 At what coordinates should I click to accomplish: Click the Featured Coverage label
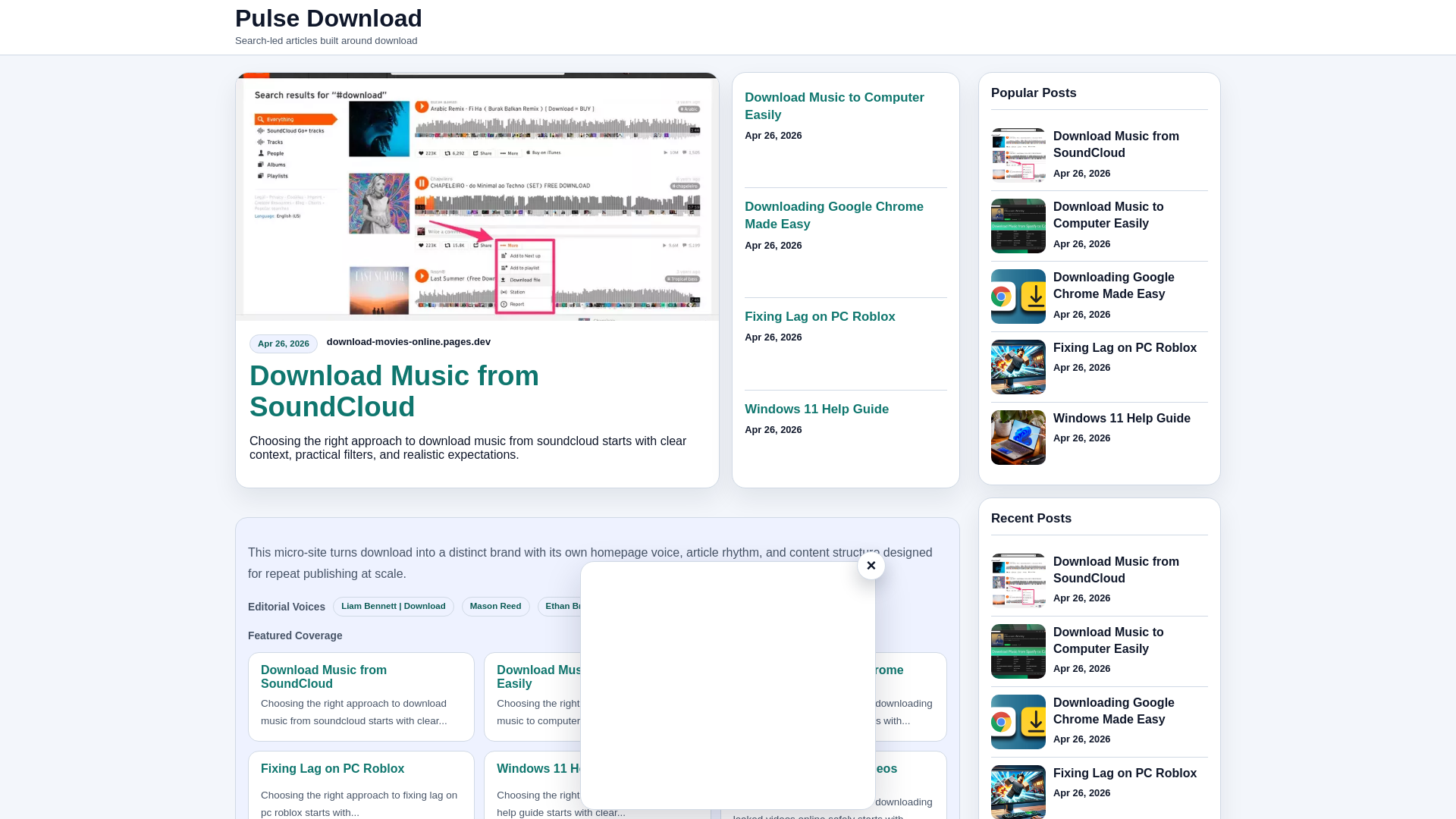[x=295, y=635]
